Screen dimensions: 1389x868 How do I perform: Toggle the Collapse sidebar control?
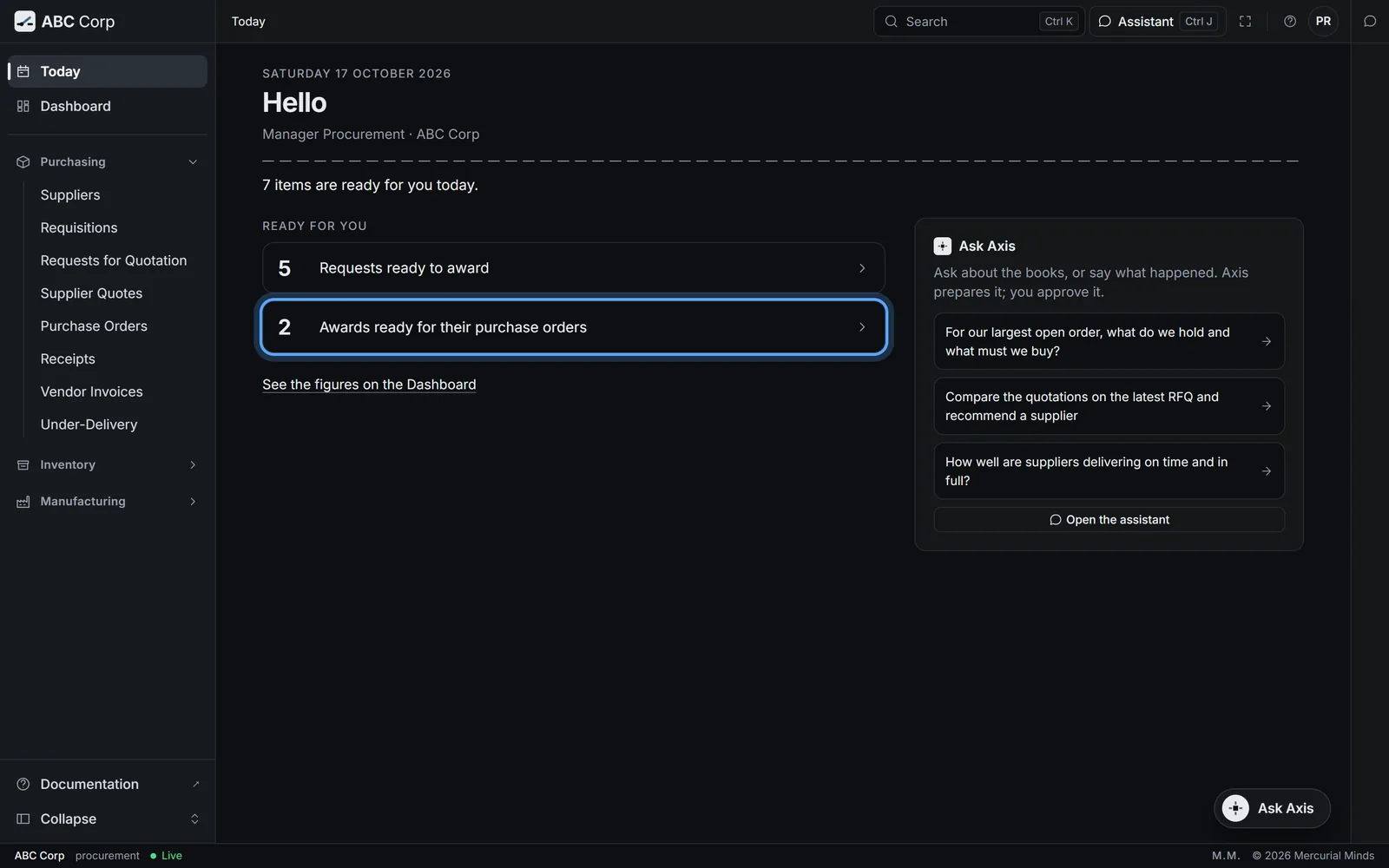(x=108, y=819)
